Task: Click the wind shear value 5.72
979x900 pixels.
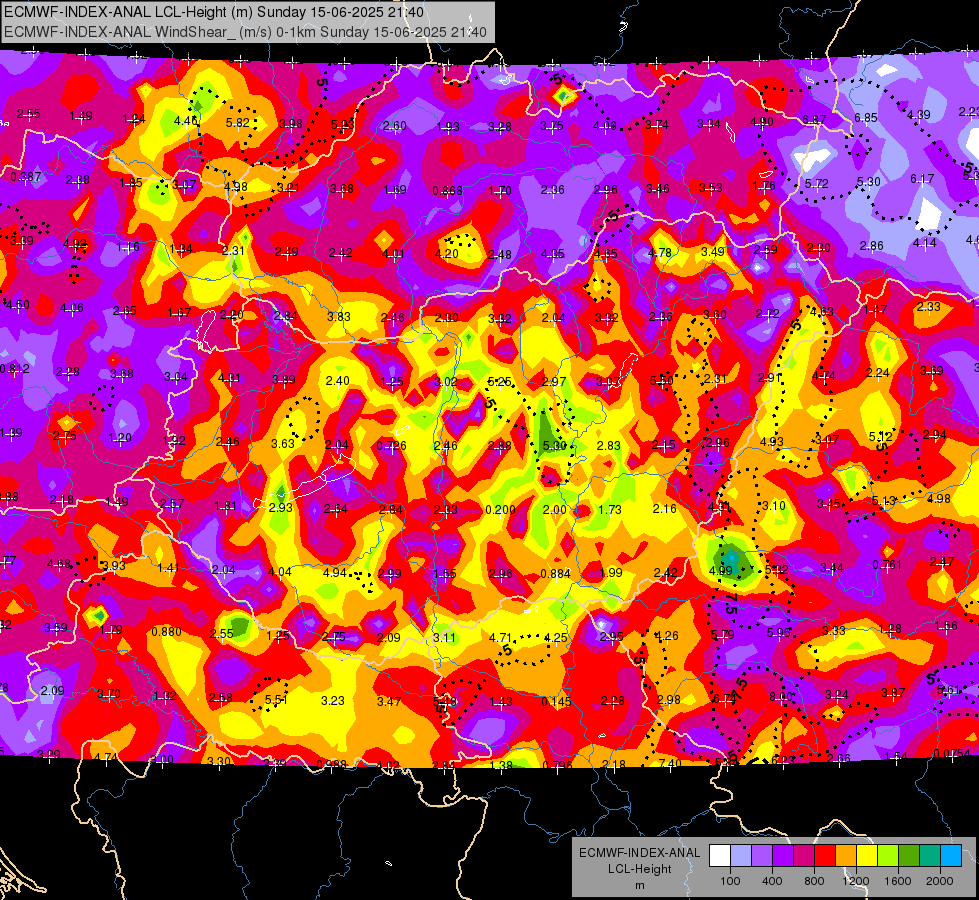Action: point(817,184)
